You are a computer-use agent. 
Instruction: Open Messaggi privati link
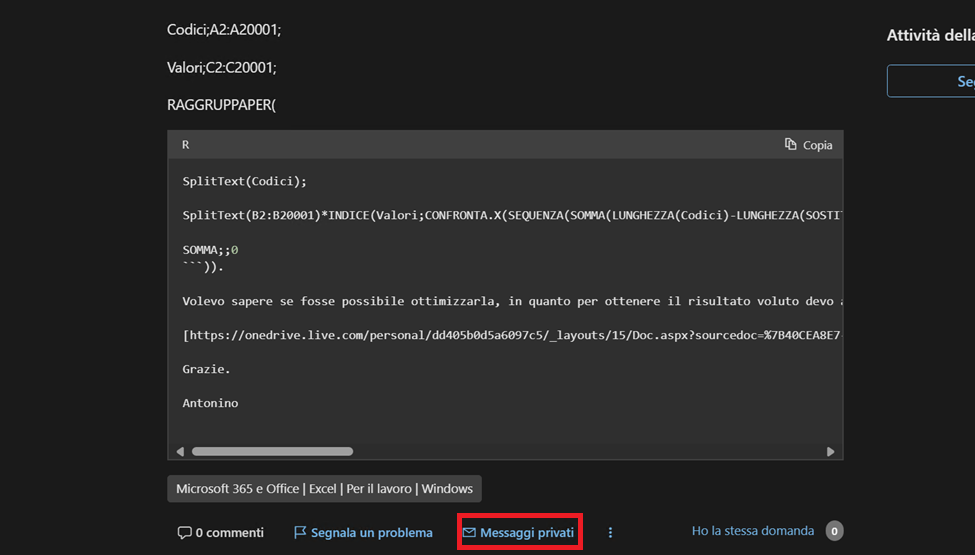pyautogui.click(x=519, y=532)
